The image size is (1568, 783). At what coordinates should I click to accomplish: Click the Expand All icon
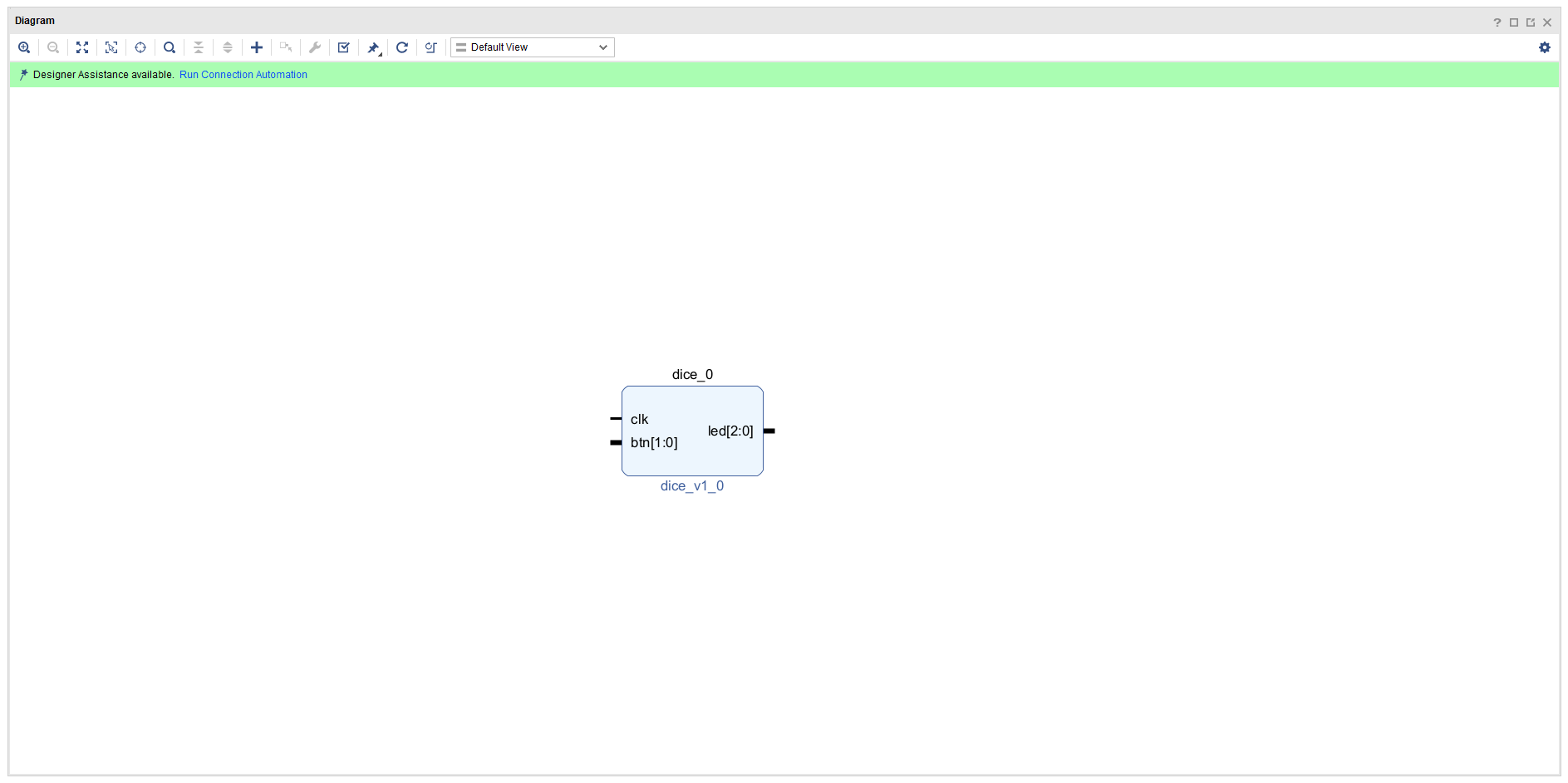(x=228, y=47)
